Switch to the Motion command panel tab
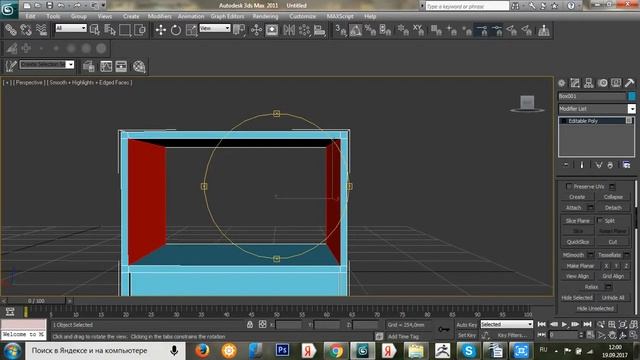This screenshot has width=640, height=360. [x=602, y=83]
